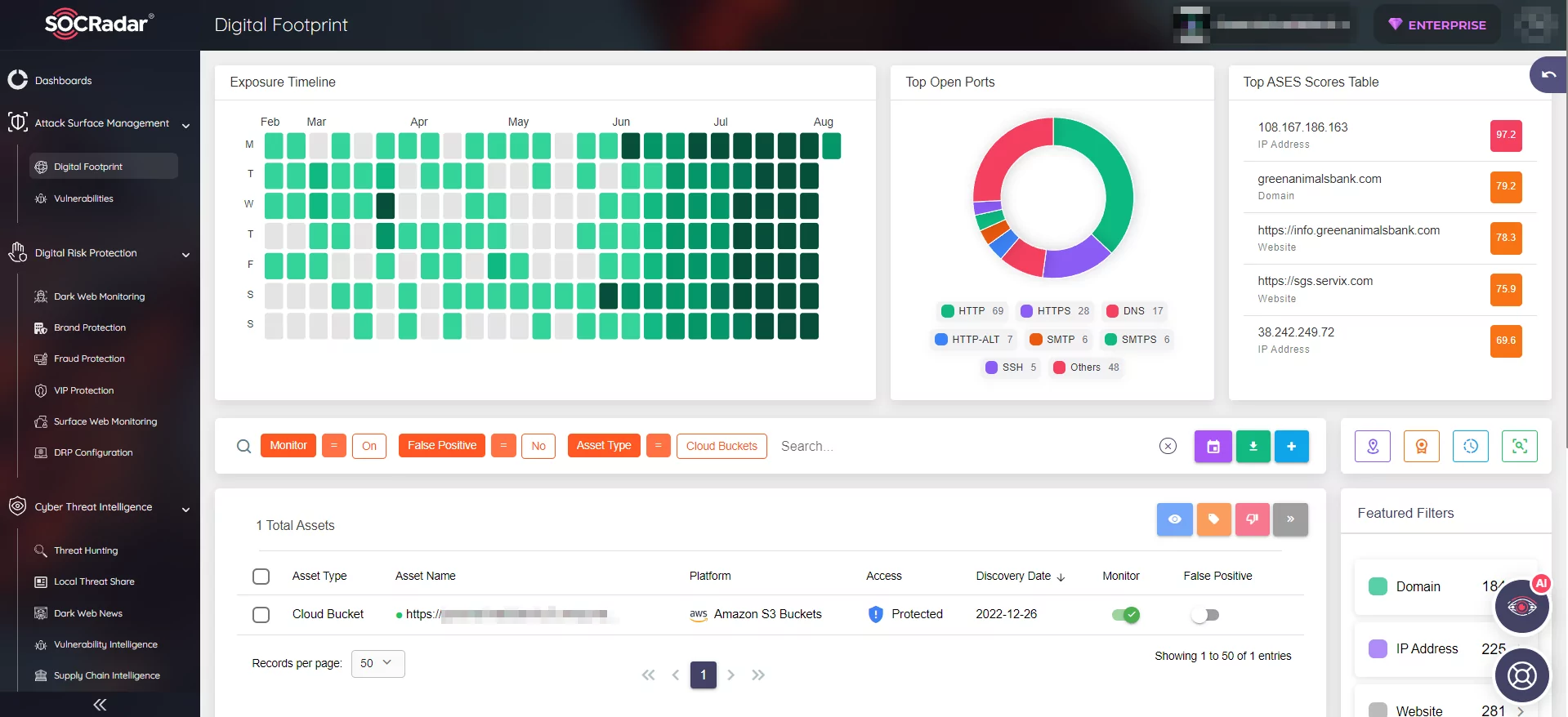Click the pink thumbs-down false positive button
This screenshot has width=1568, height=717.
[x=1252, y=519]
